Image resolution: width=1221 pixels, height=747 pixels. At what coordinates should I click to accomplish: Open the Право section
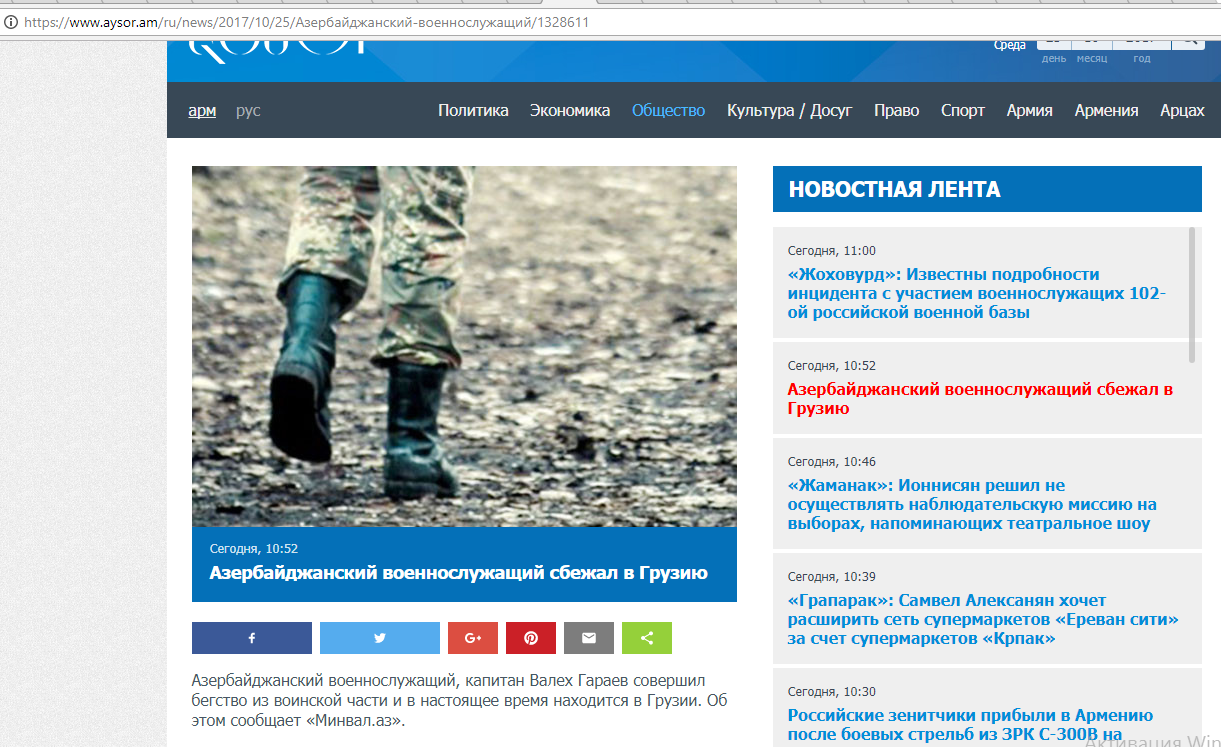[897, 111]
